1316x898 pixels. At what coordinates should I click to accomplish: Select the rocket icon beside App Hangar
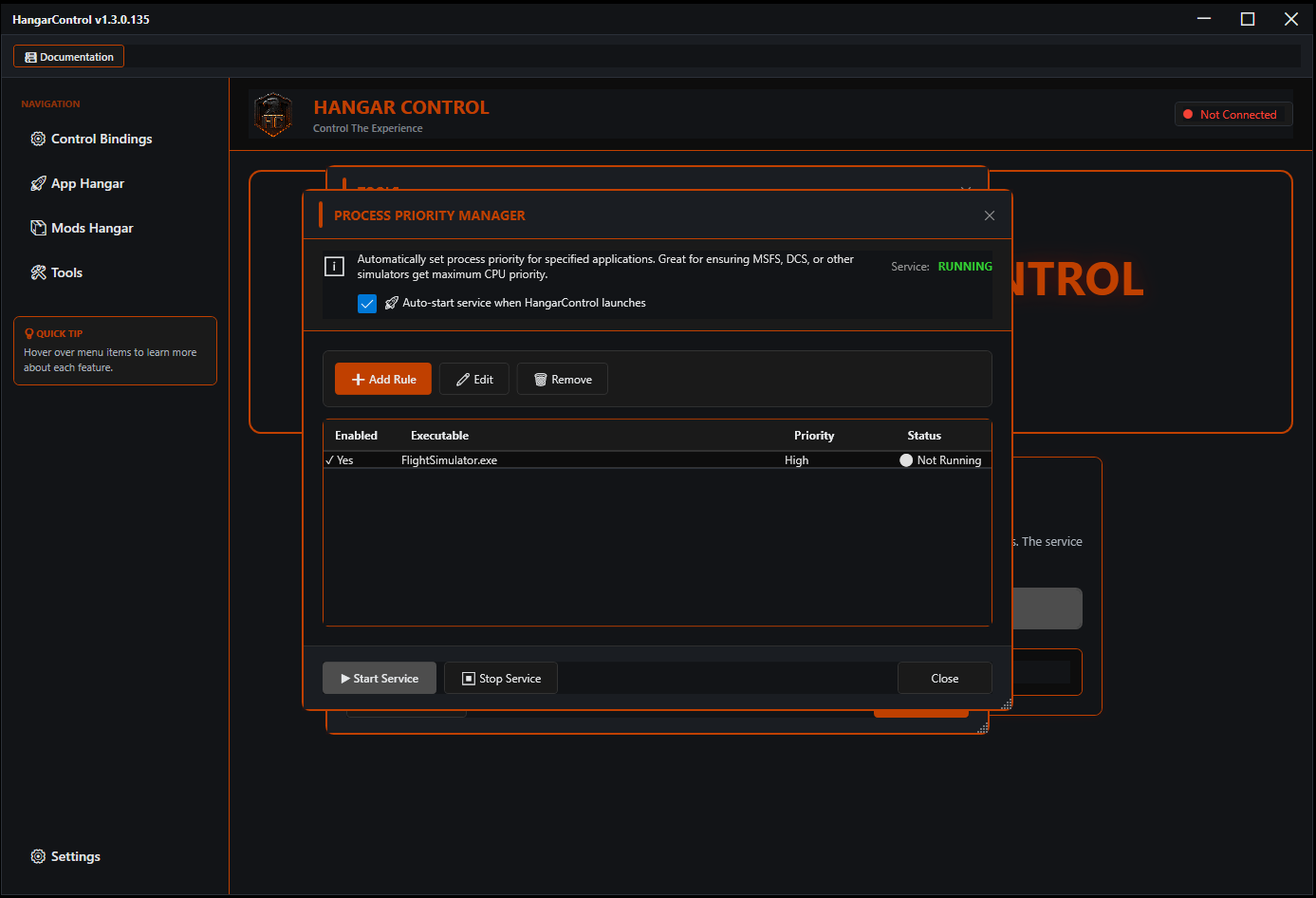point(38,183)
